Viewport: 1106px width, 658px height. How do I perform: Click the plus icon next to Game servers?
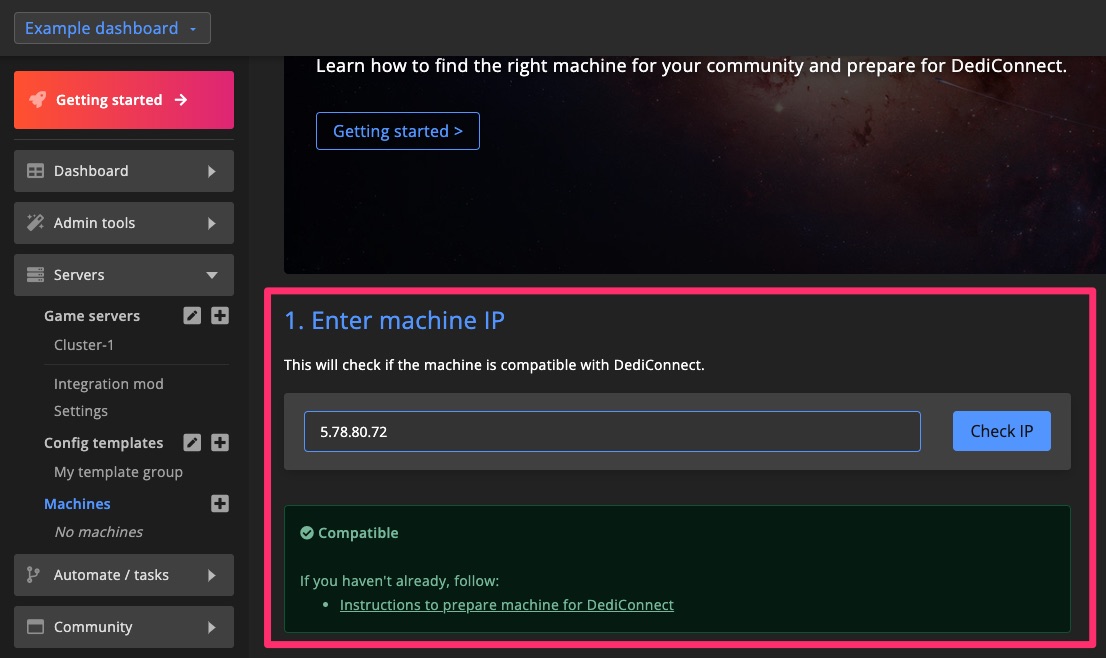point(220,315)
